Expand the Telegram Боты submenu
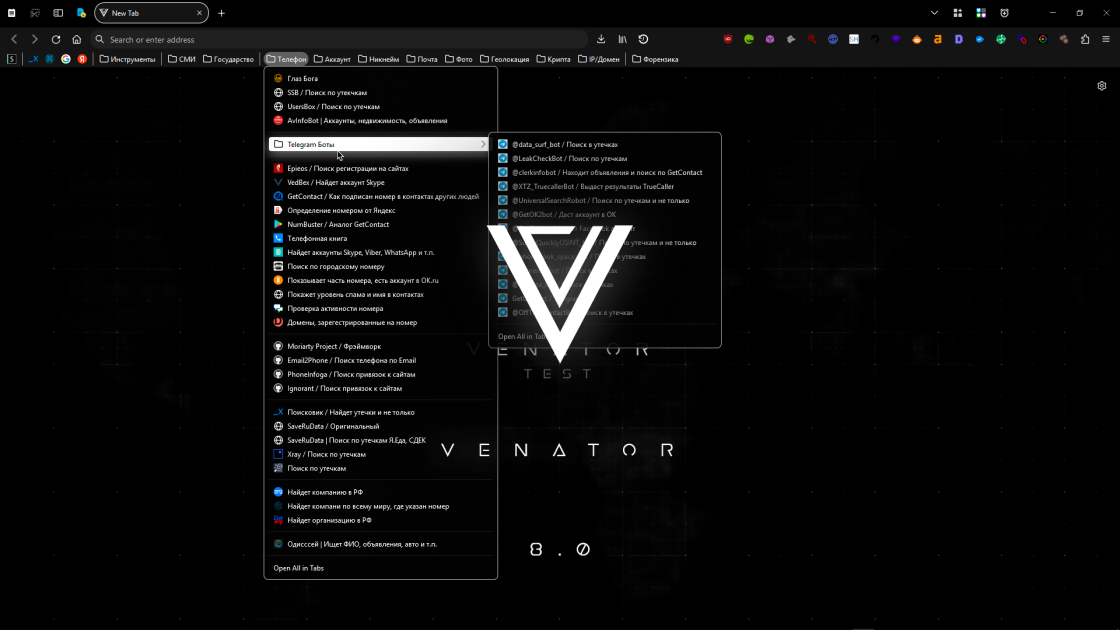 (379, 144)
